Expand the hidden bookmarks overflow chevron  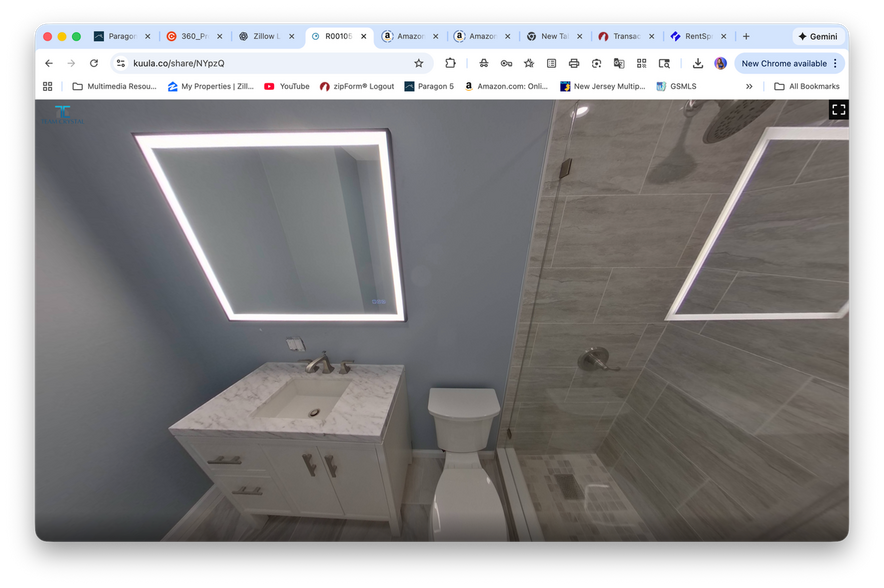click(x=749, y=87)
